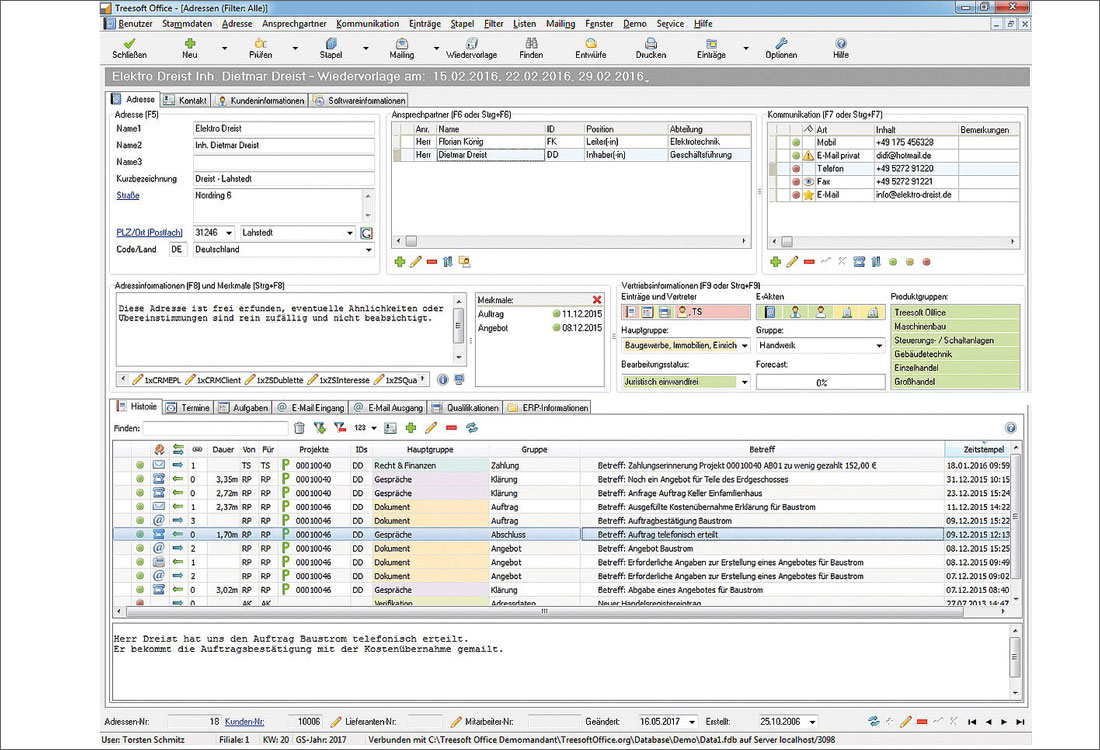This screenshot has width=1100, height=750.
Task: Edit Ansprechpartner with pencil icon
Action: 416,262
